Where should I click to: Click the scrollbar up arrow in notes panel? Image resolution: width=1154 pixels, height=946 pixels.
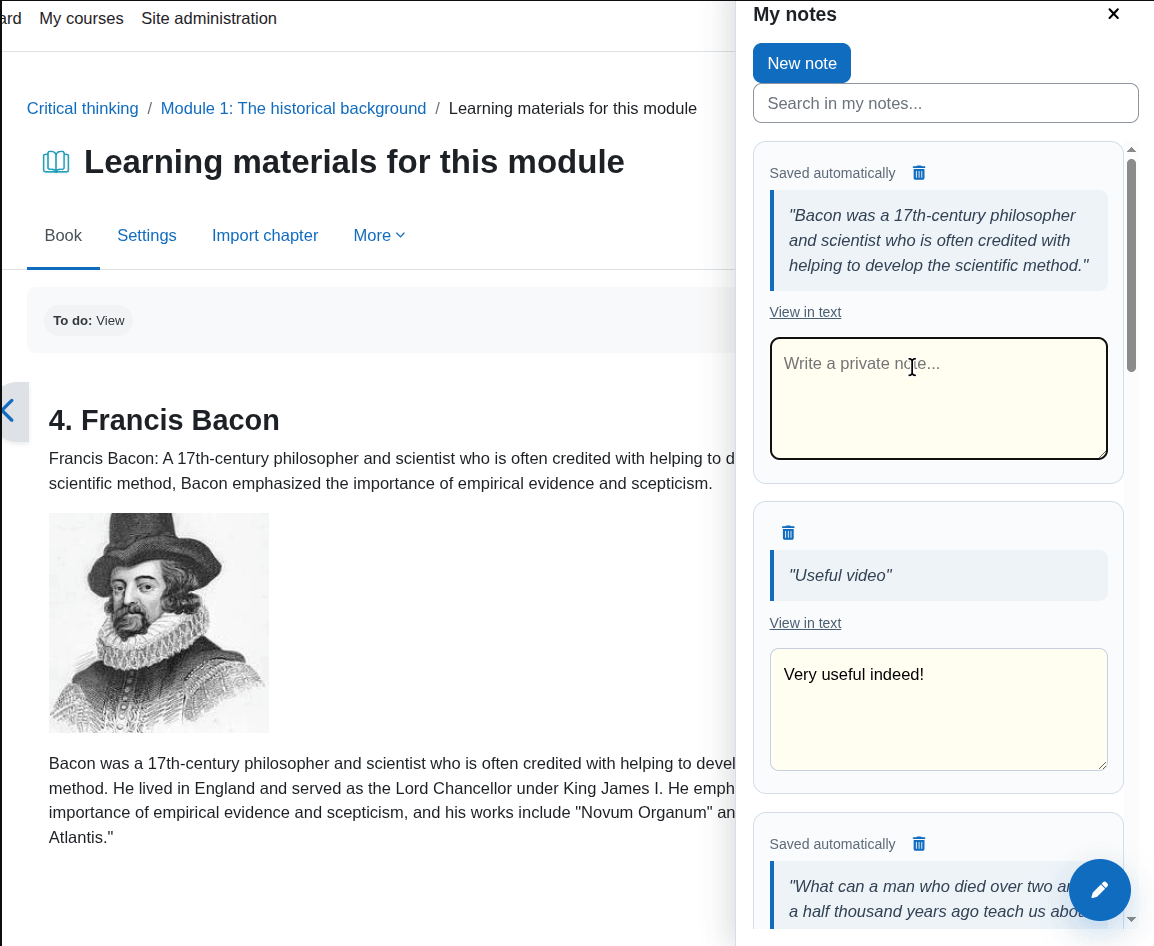click(1132, 150)
